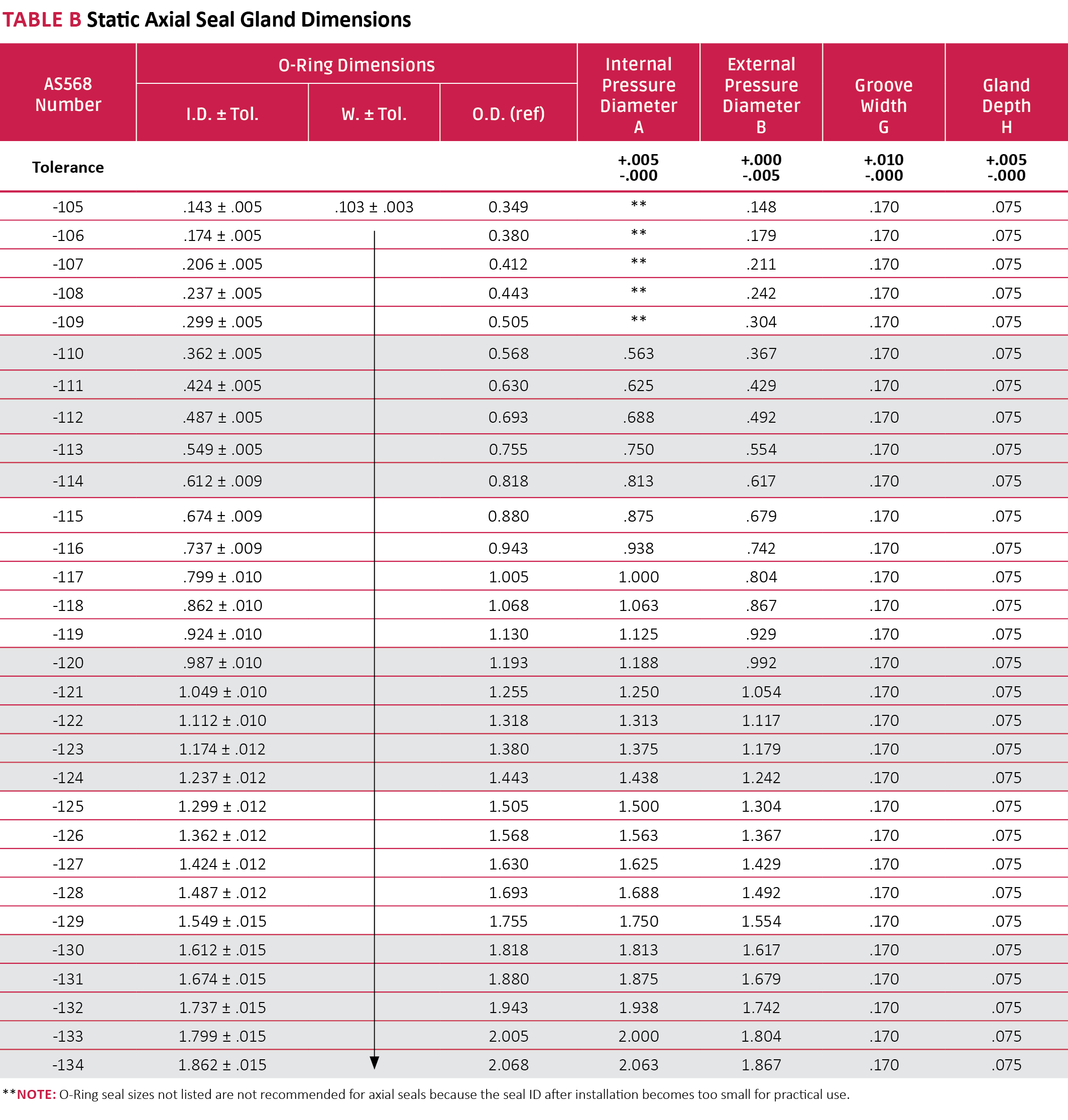Select the -110 row number cell

68,353
